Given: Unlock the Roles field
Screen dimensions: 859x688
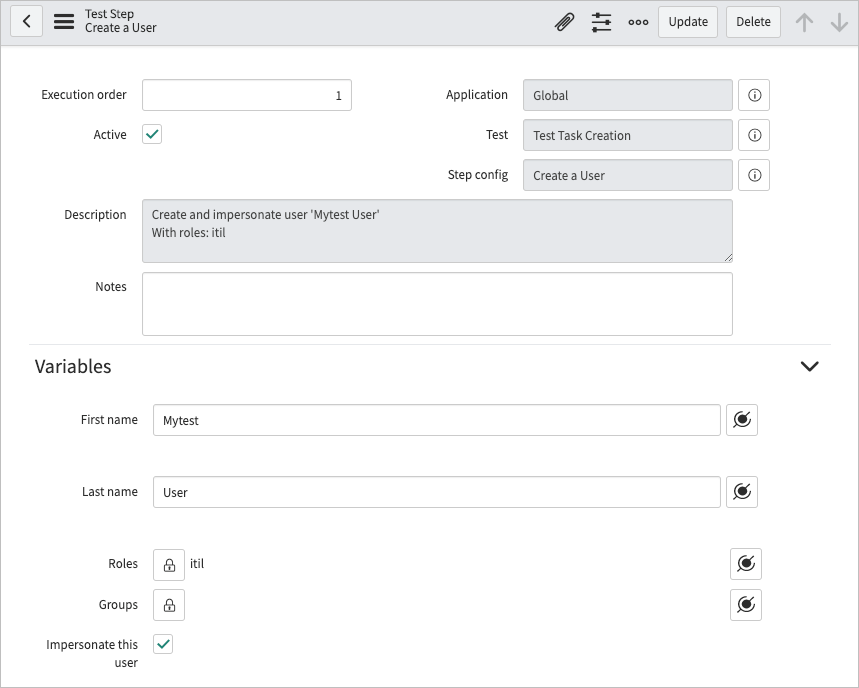Looking at the screenshot, I should click(168, 564).
